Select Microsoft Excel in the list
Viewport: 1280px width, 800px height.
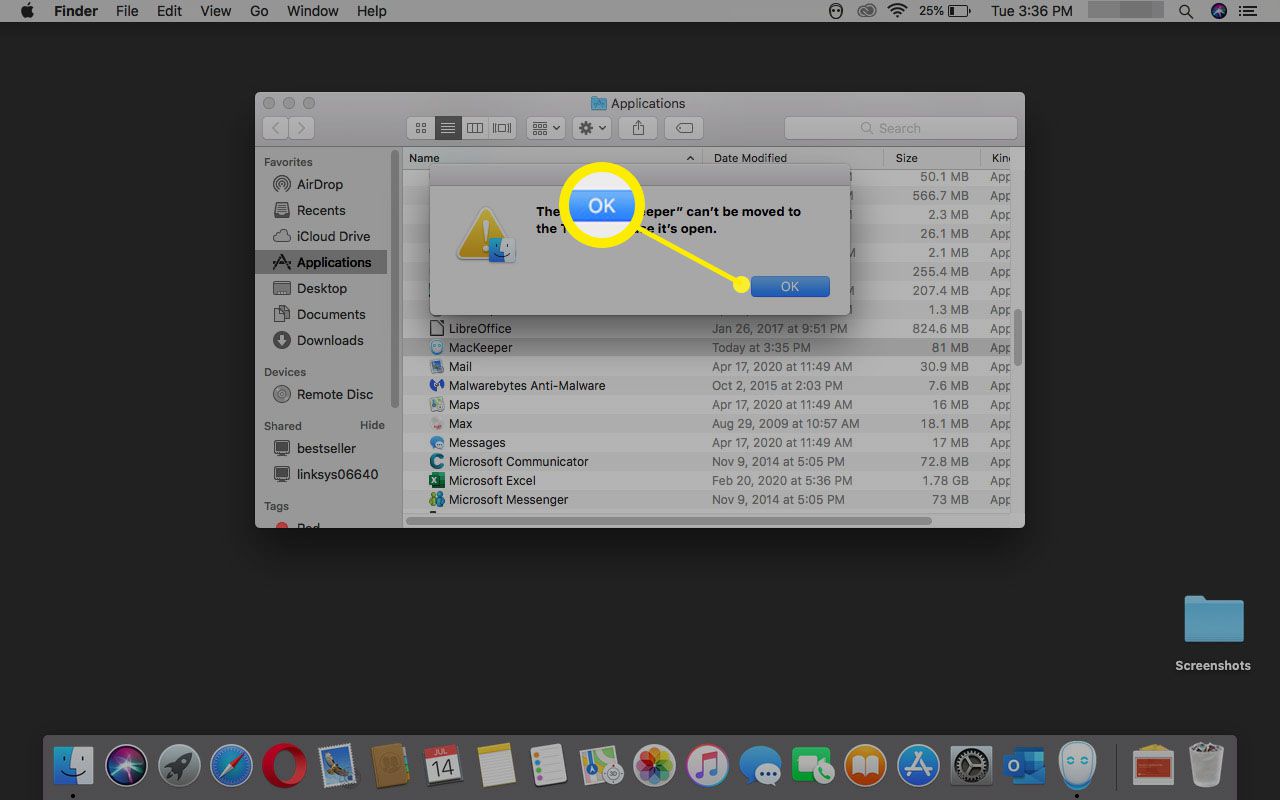[x=706, y=480]
